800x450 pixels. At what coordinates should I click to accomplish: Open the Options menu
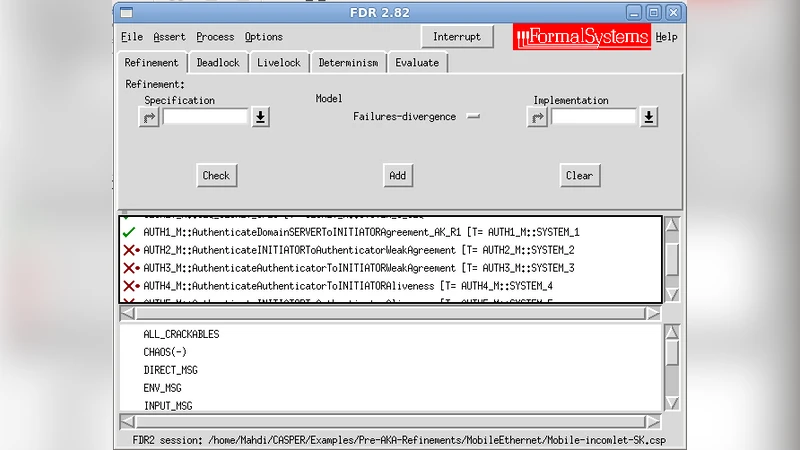tap(263, 37)
